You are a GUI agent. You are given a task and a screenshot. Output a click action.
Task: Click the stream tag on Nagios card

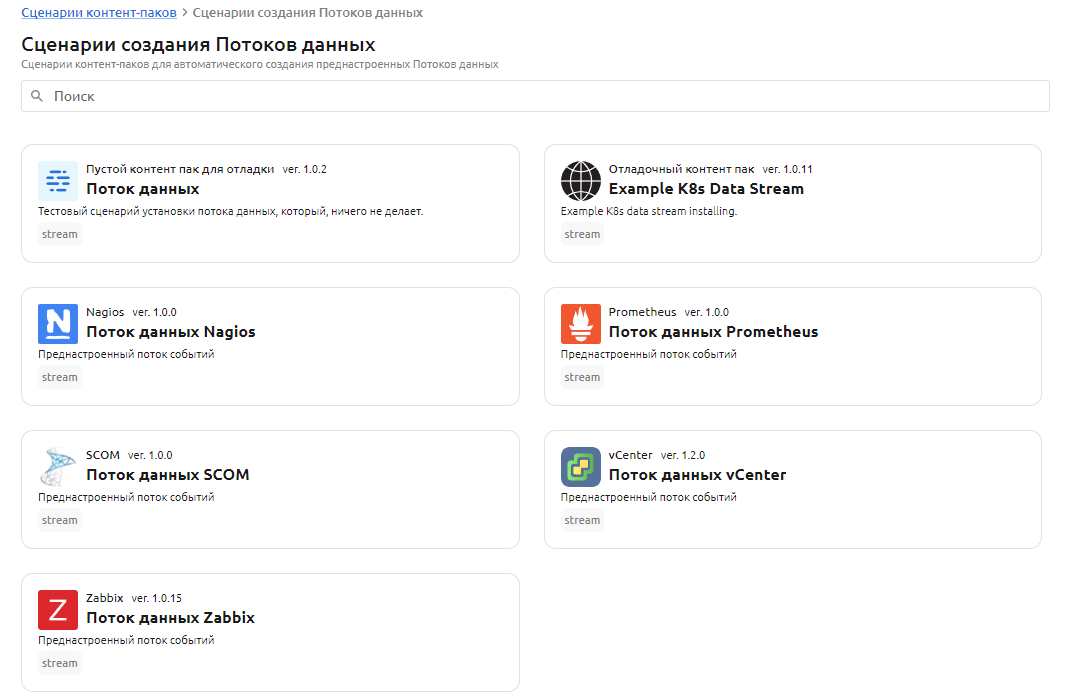pyautogui.click(x=60, y=377)
